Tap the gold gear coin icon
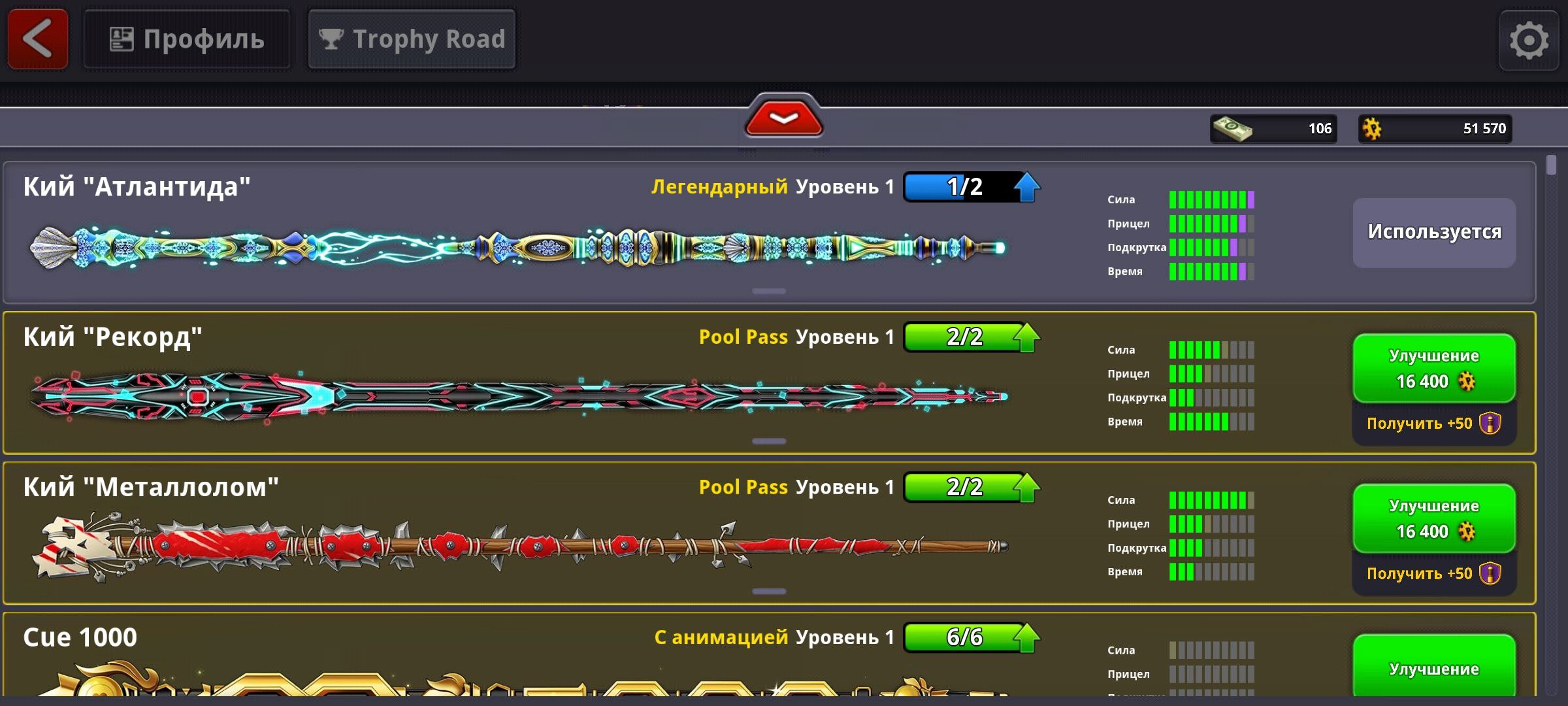Screen dimensions: 1568x706 point(1372,129)
